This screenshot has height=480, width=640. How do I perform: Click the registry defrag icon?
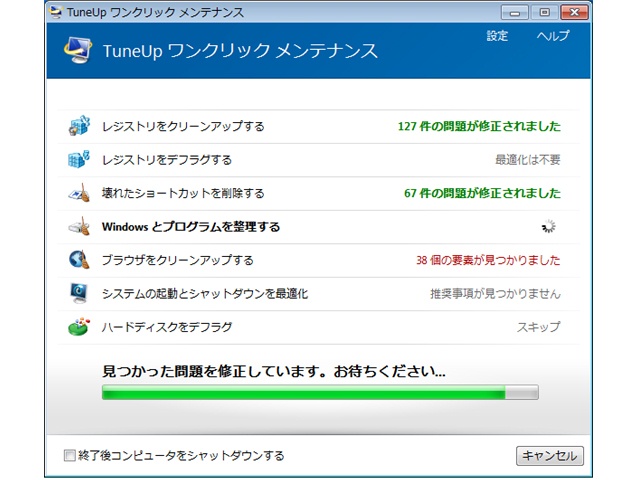pos(79,160)
